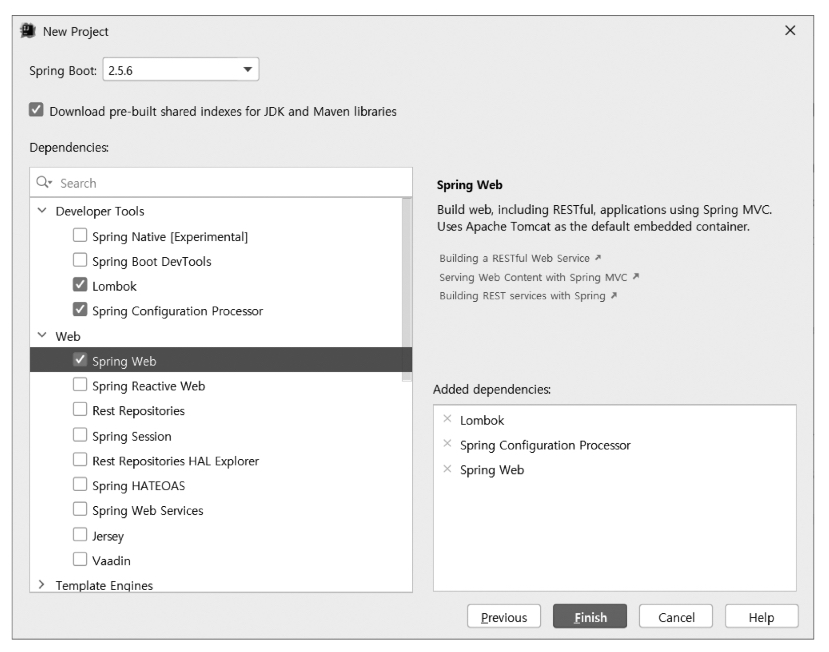
Task: Enable Spring HATEOAS checkbox
Action: 80,484
